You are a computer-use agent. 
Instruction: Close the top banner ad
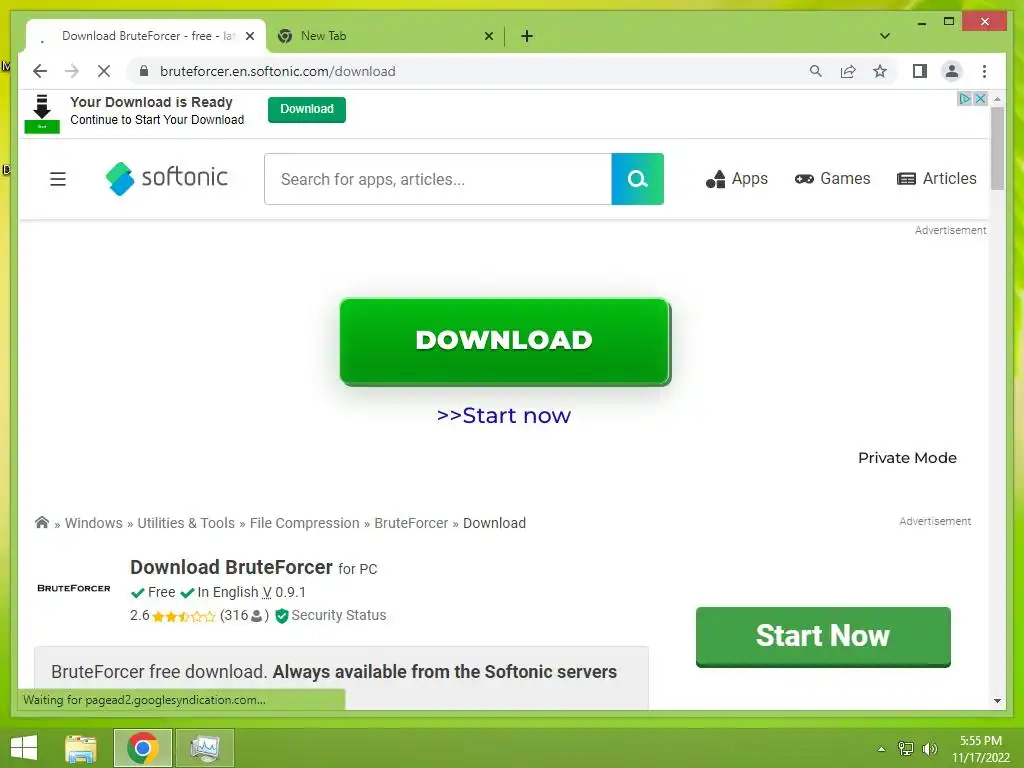(980, 99)
